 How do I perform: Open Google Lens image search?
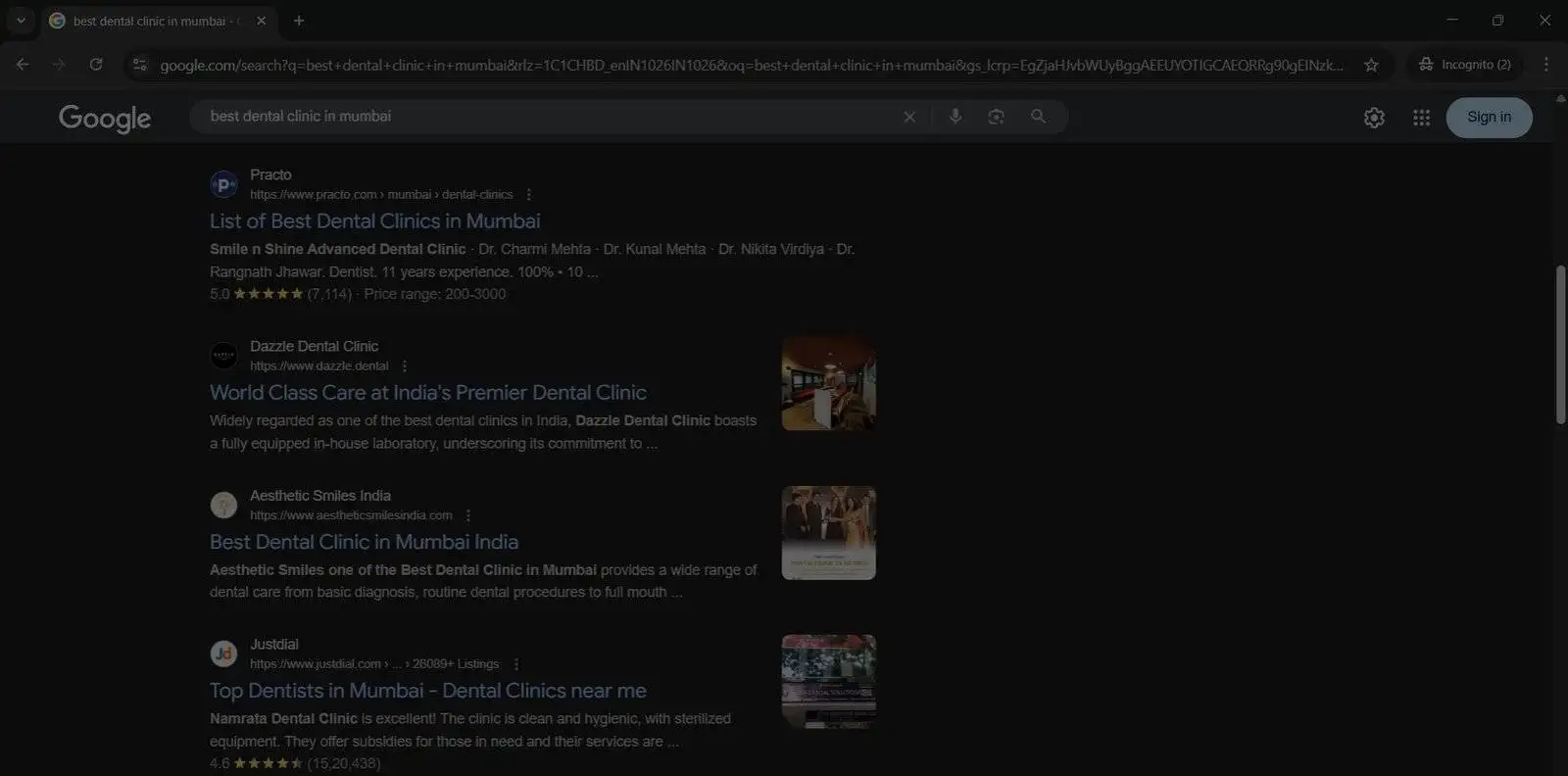point(996,117)
